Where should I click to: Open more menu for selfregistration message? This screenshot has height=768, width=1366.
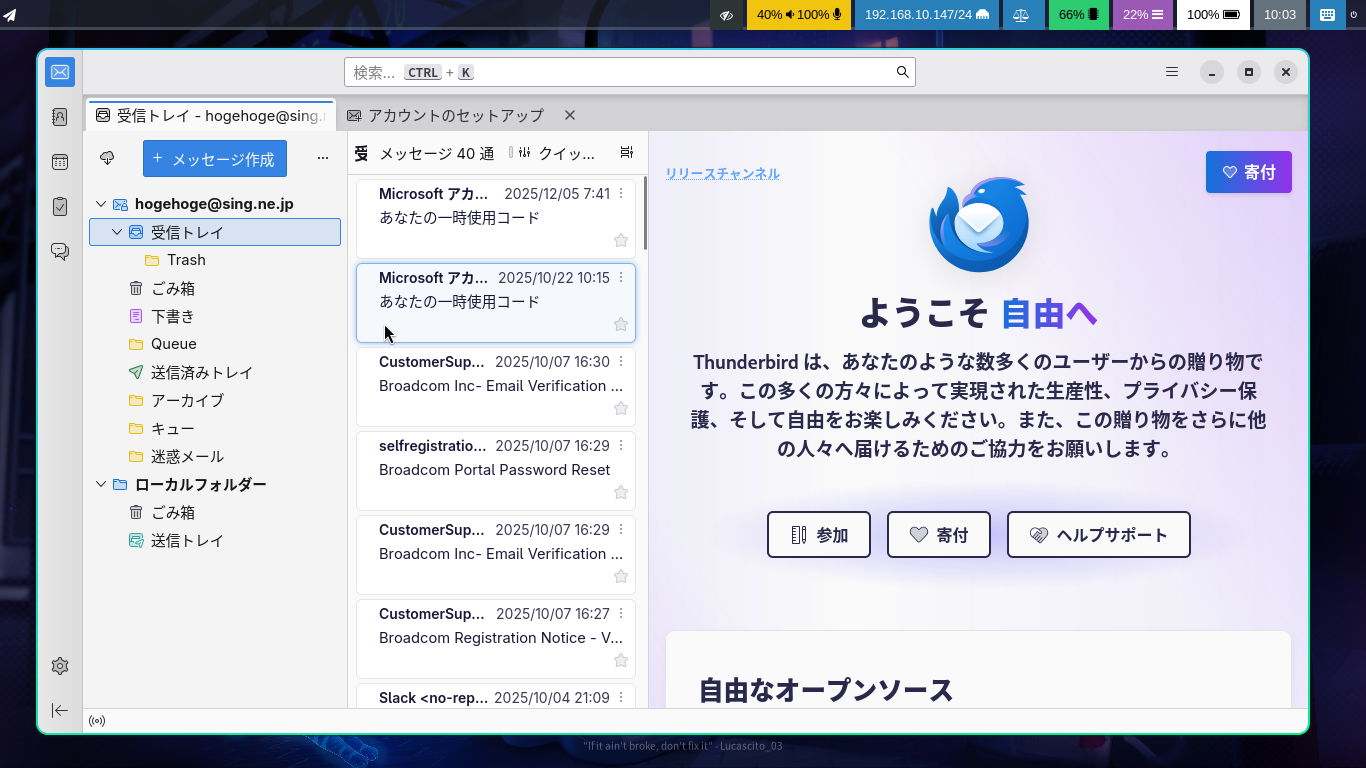pos(621,446)
